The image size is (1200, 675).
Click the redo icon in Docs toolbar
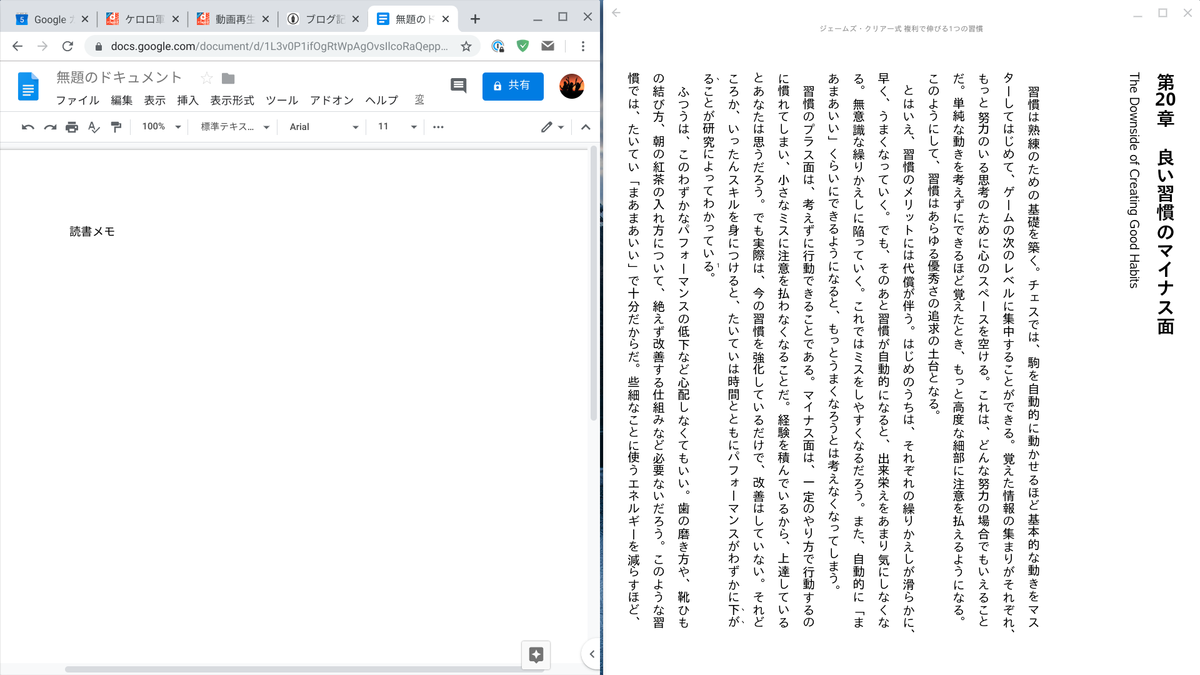[50, 127]
